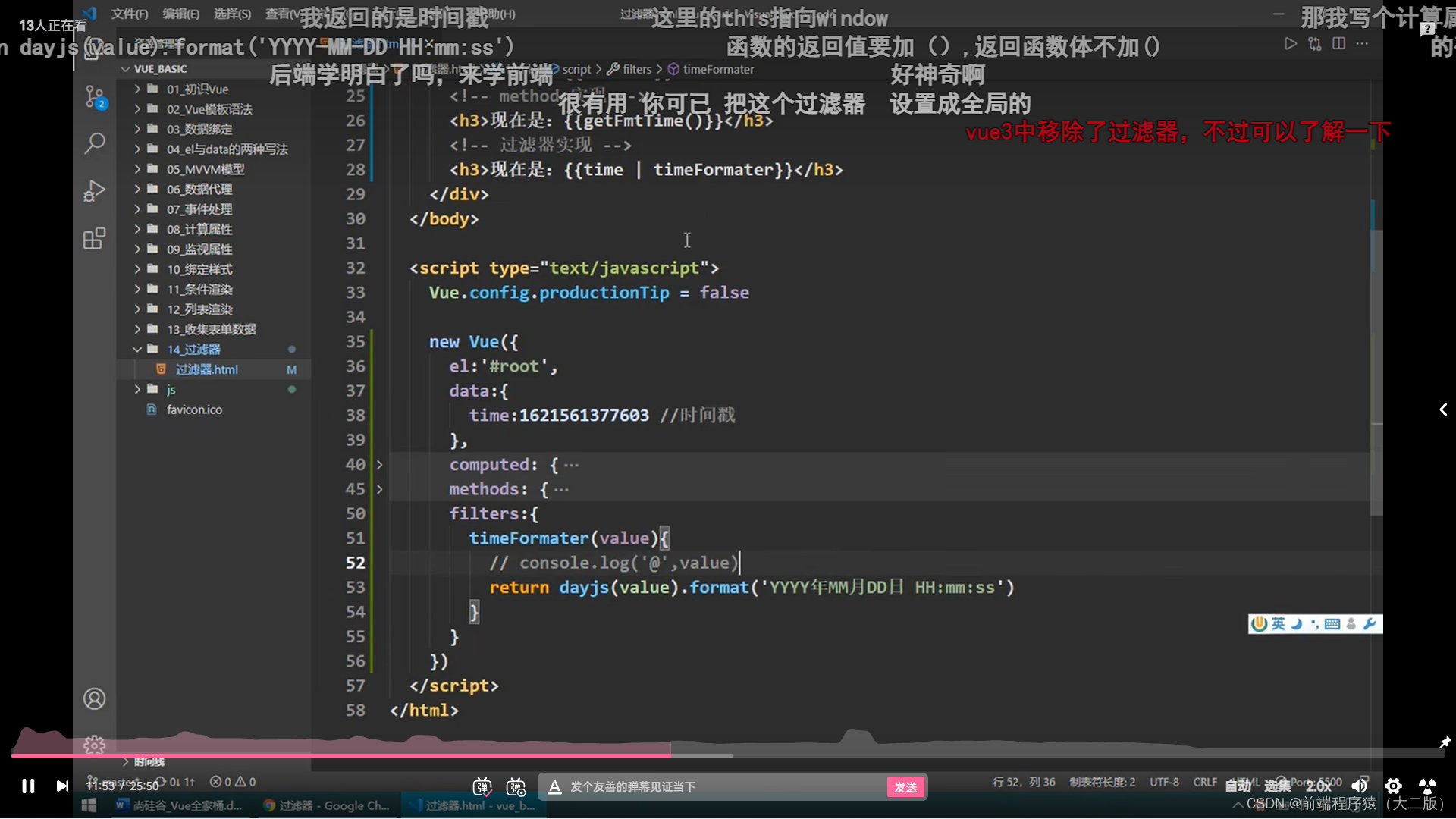
Task: Open the Source Control view in VS Code
Action: (x=95, y=97)
